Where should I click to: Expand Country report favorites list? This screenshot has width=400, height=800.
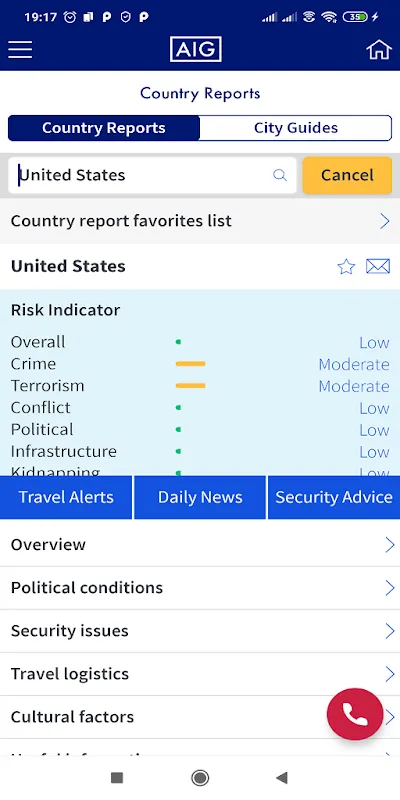200,221
